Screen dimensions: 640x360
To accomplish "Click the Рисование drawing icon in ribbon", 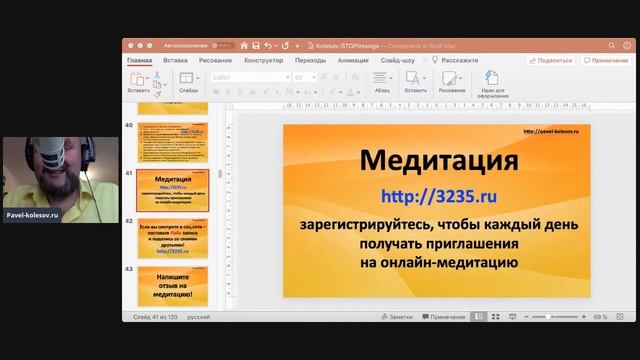I will tap(449, 78).
